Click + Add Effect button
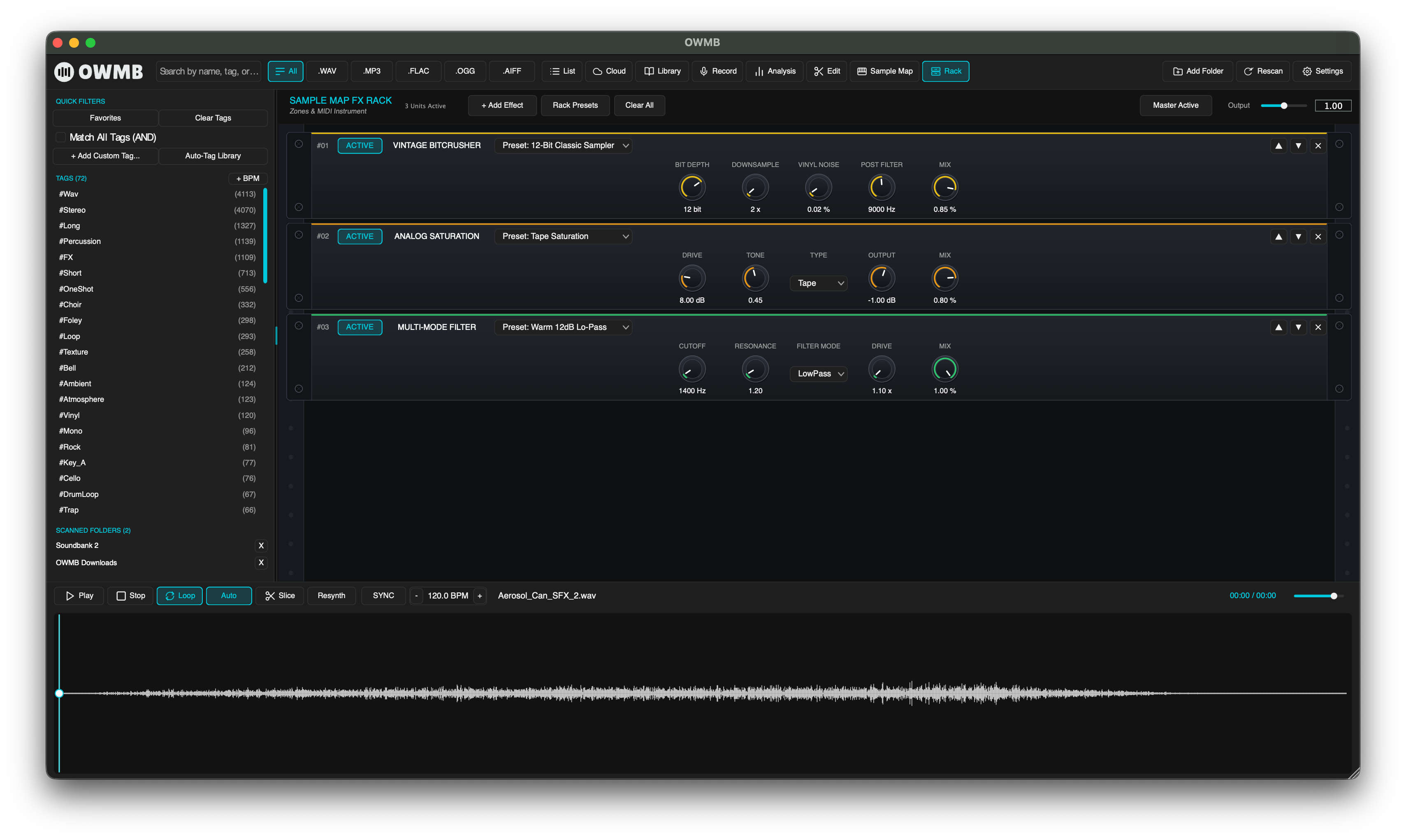The height and width of the screenshot is (840, 1406). (x=502, y=105)
